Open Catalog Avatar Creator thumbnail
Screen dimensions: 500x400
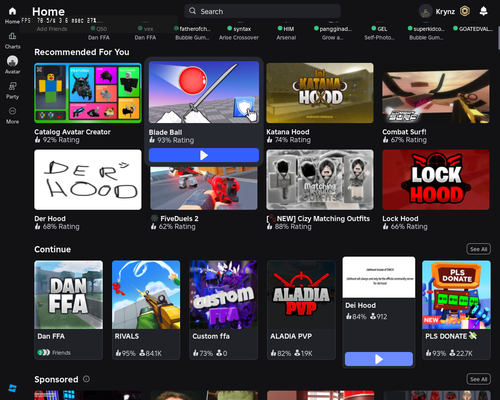pyautogui.click(x=88, y=93)
